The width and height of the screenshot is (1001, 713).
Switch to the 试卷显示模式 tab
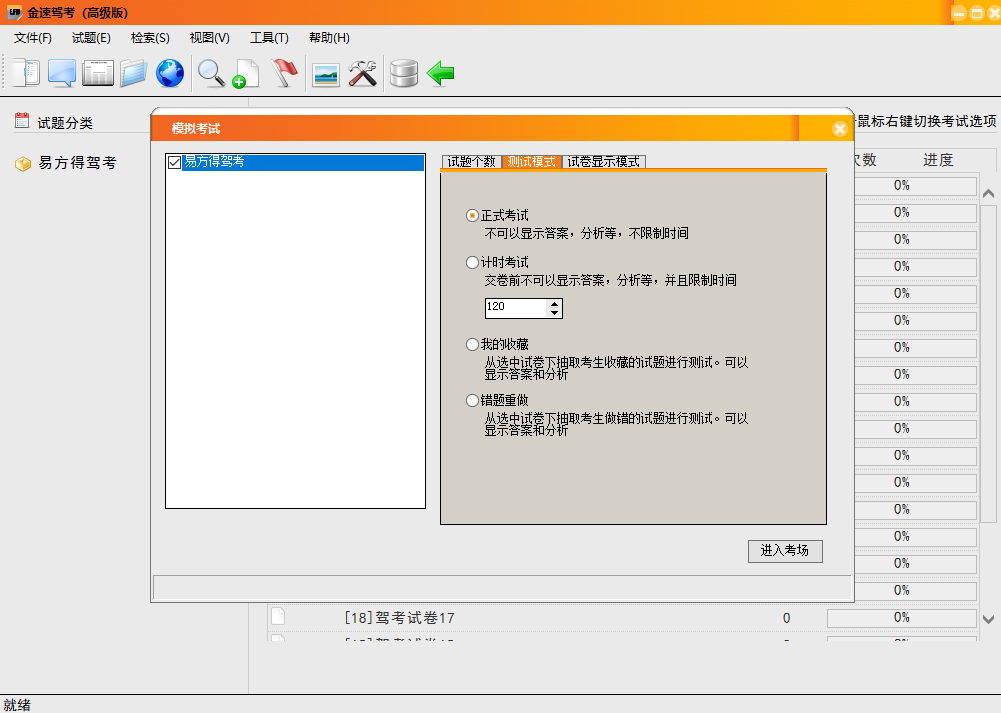pos(604,161)
